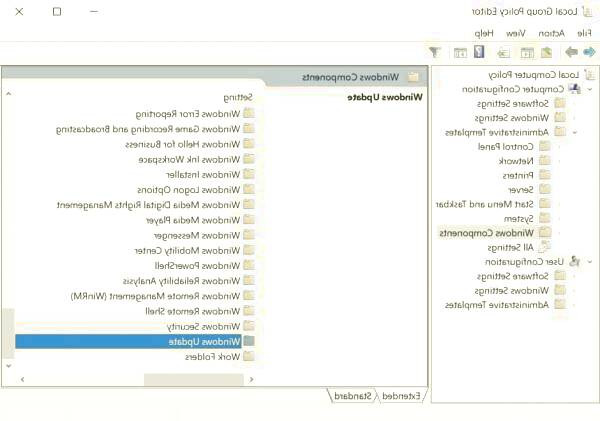
Task: Open the Help toolbar icon
Action: (479, 52)
